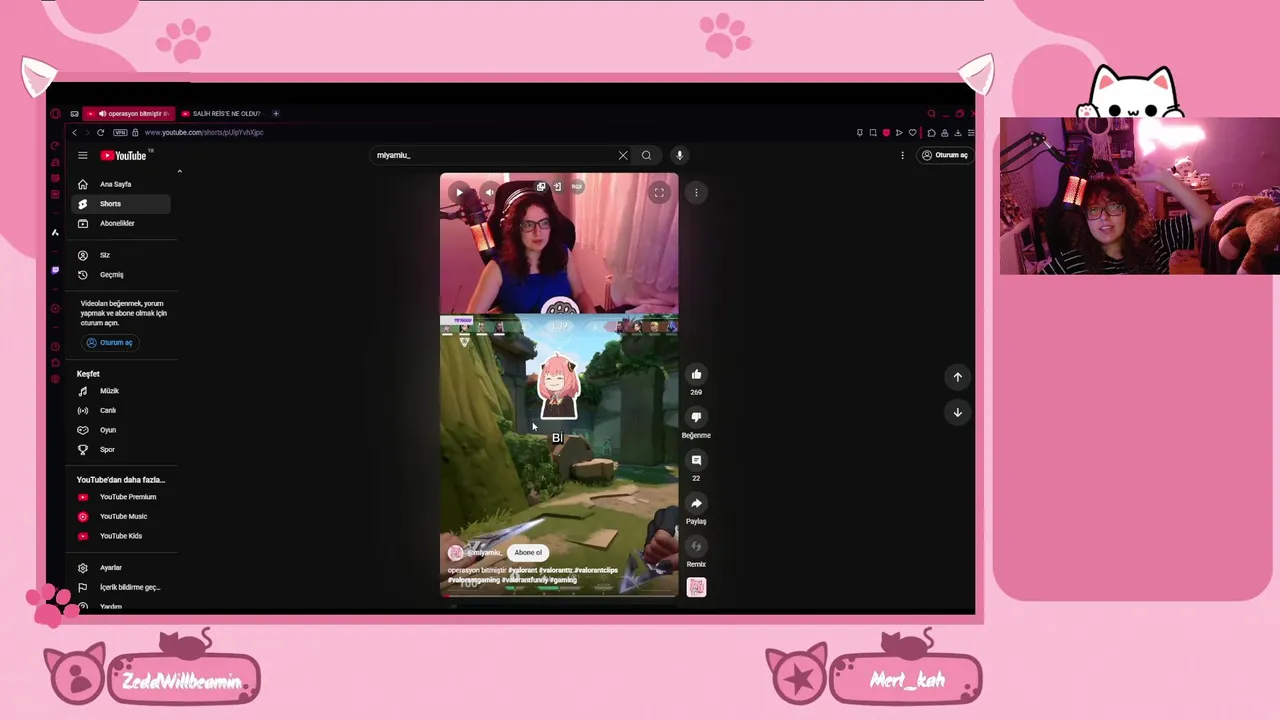The width and height of the screenshot is (1280, 720).
Task: Open browser downloads icon
Action: coord(957,132)
